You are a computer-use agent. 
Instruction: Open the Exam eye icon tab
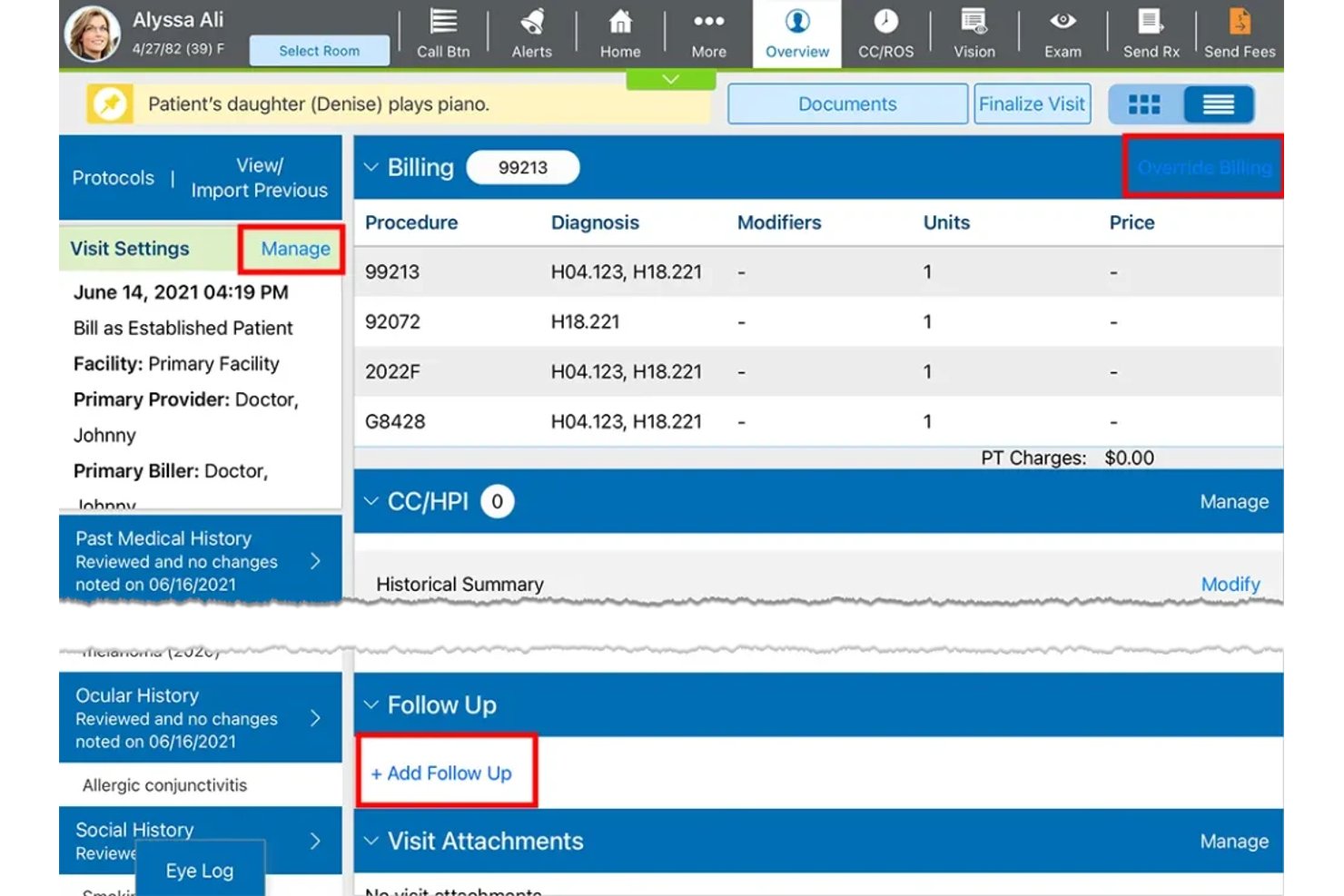(x=1062, y=34)
